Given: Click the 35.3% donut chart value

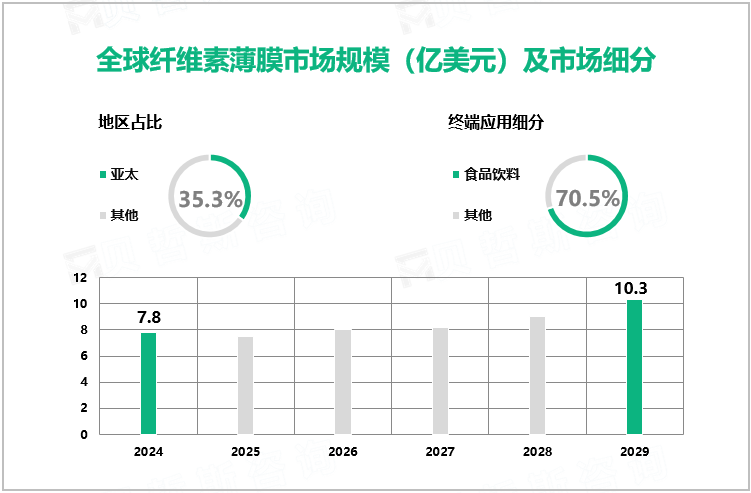Looking at the screenshot, I should pos(210,199).
